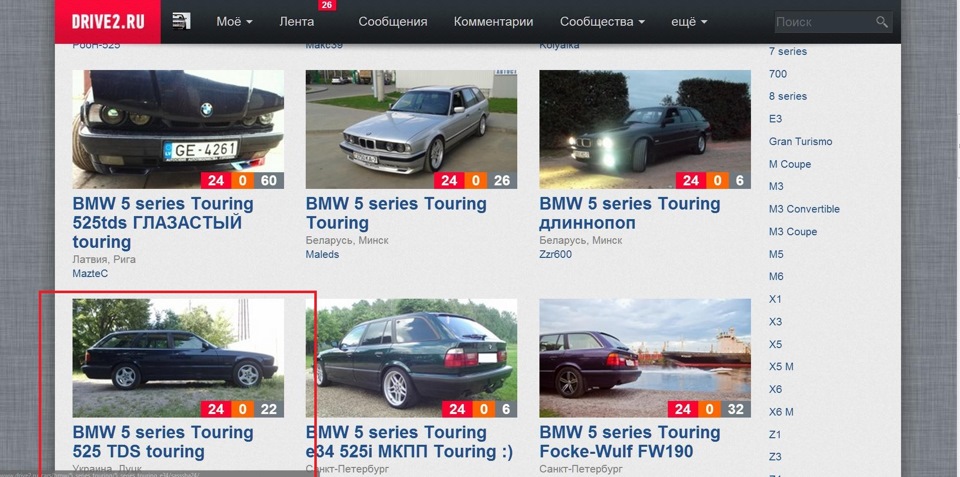The width and height of the screenshot is (960, 477).
Task: Click the grey 26 counter on Maleds photo
Action: pos(502,181)
